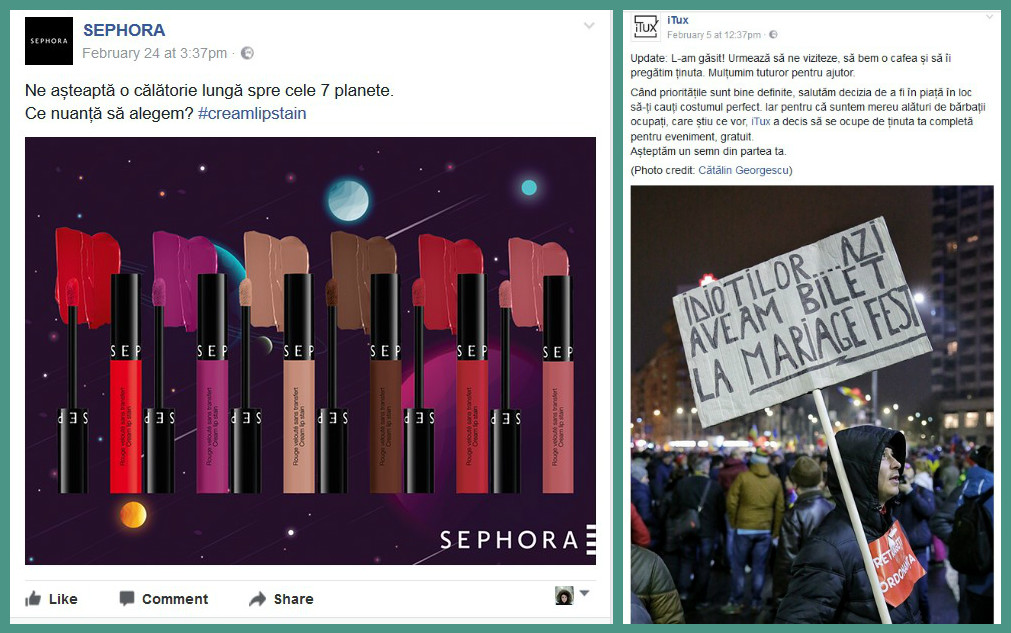Open the February 5 at 12:37pm timestamp
The image size is (1011, 633).
[714, 35]
